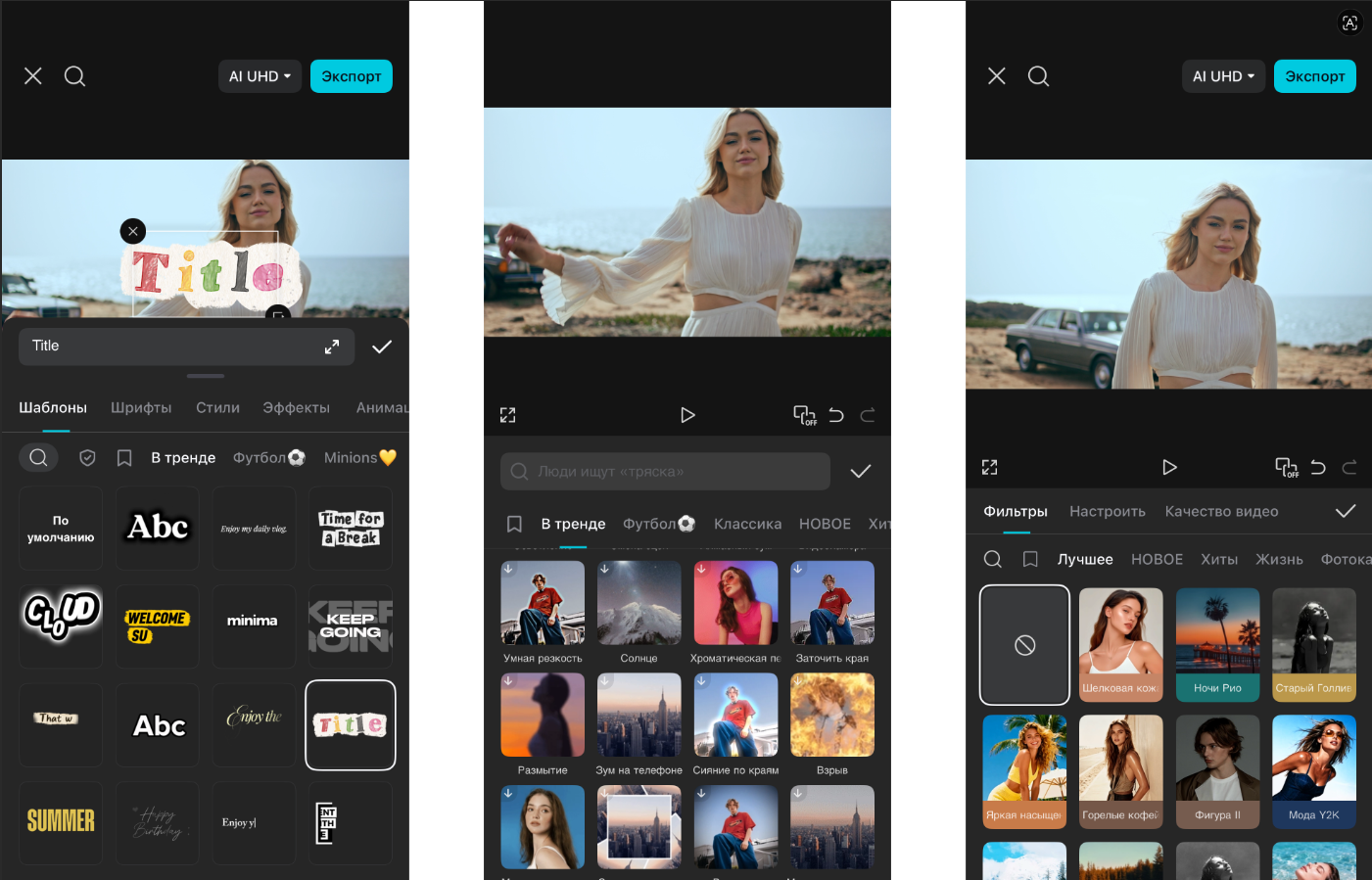Play the video in the middle screen
This screenshot has height=880, width=1372.
click(x=687, y=415)
